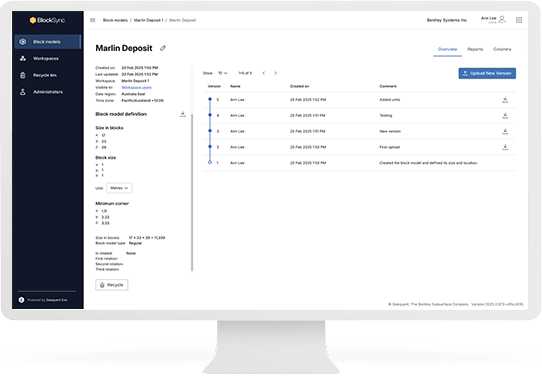Screen dimensions: 542x376
Task: Click Upload New Version button
Action: tap(487, 73)
